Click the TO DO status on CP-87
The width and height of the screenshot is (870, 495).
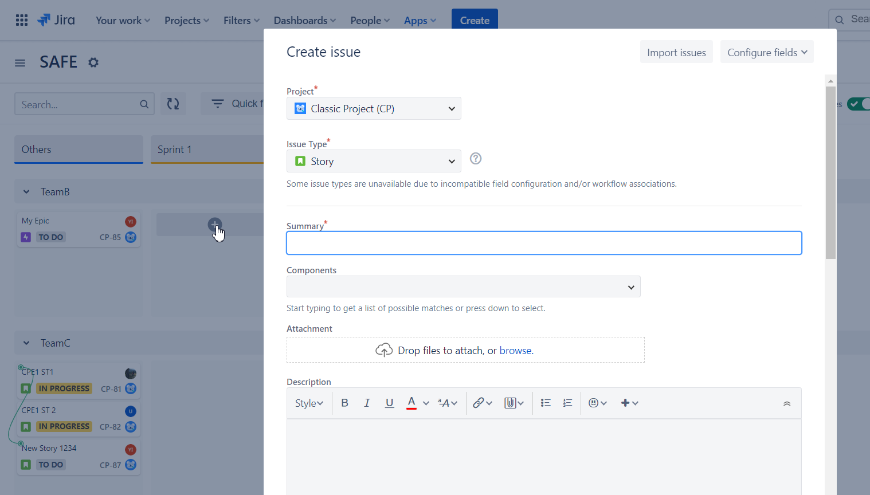pyautogui.click(x=50, y=464)
